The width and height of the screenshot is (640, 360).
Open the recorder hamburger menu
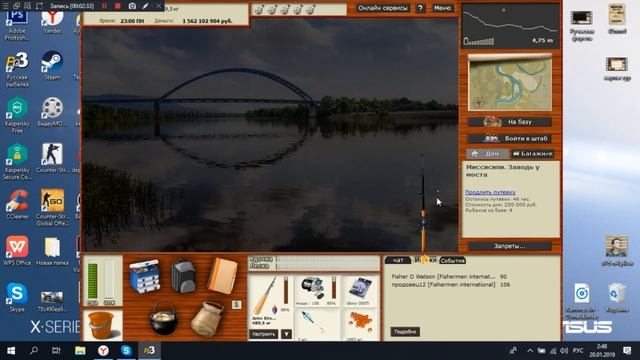pyautogui.click(x=5, y=6)
